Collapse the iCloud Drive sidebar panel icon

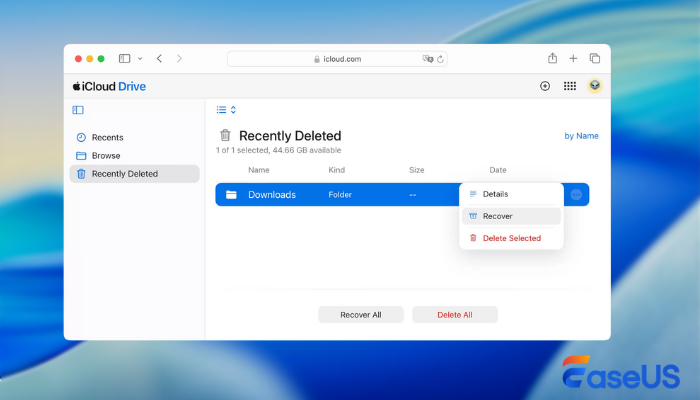78,110
